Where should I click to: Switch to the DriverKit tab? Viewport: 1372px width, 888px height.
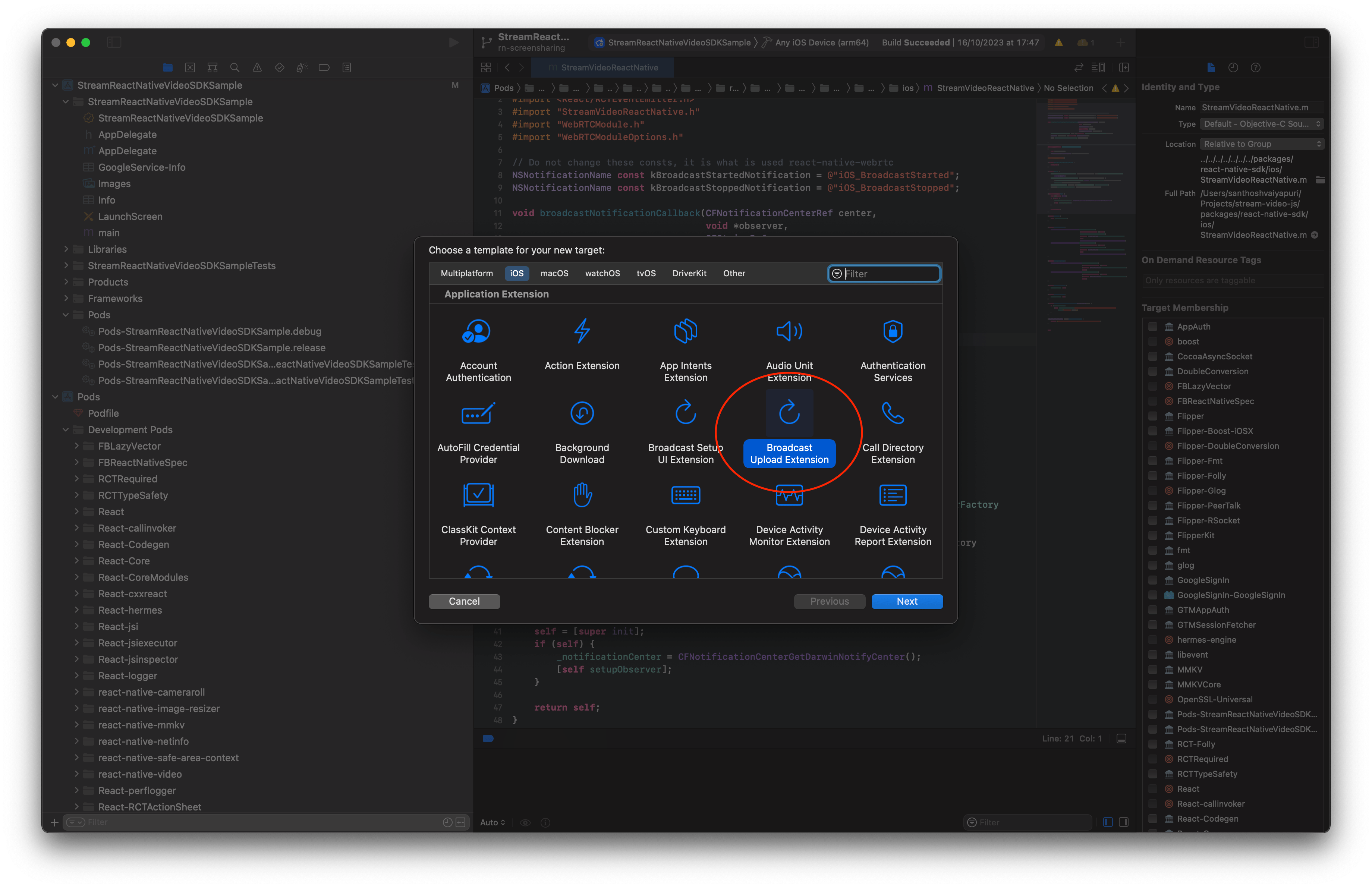689,274
